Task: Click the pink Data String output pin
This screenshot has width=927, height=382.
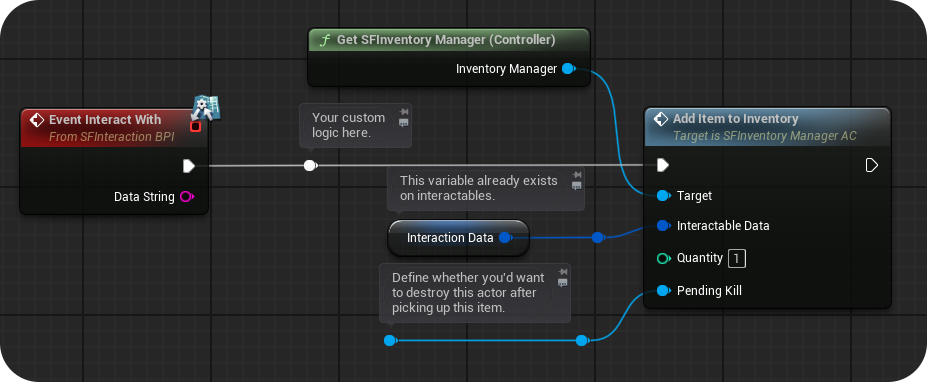Action: pos(187,197)
